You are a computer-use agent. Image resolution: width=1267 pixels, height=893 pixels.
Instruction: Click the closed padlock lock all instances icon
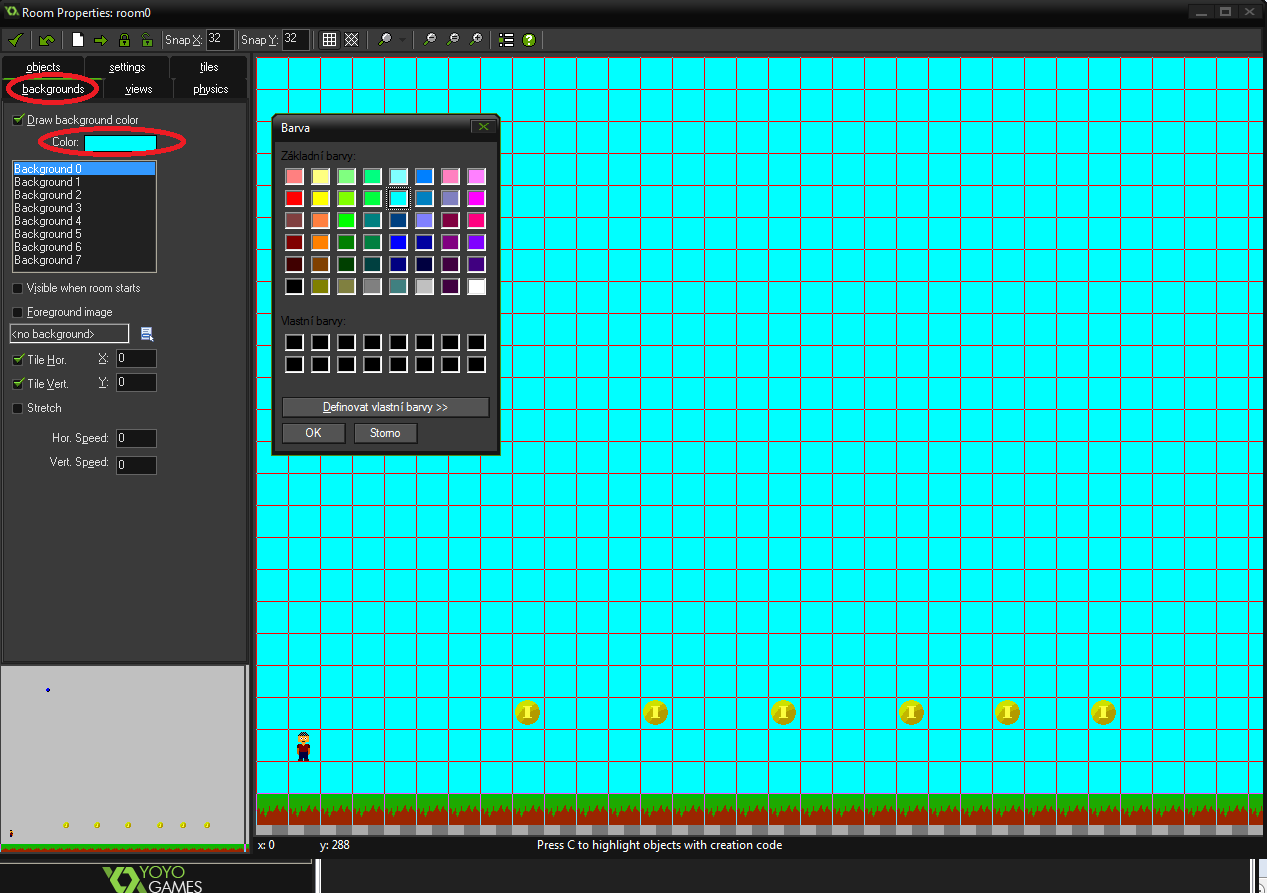click(124, 40)
